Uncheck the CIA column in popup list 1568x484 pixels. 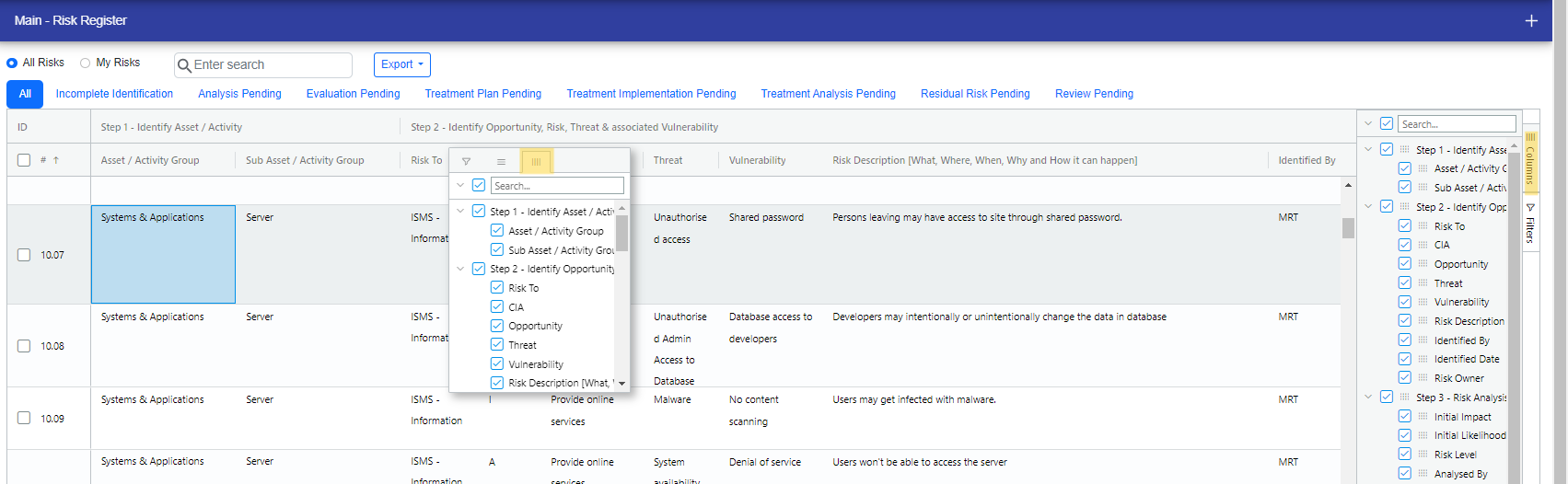point(497,306)
